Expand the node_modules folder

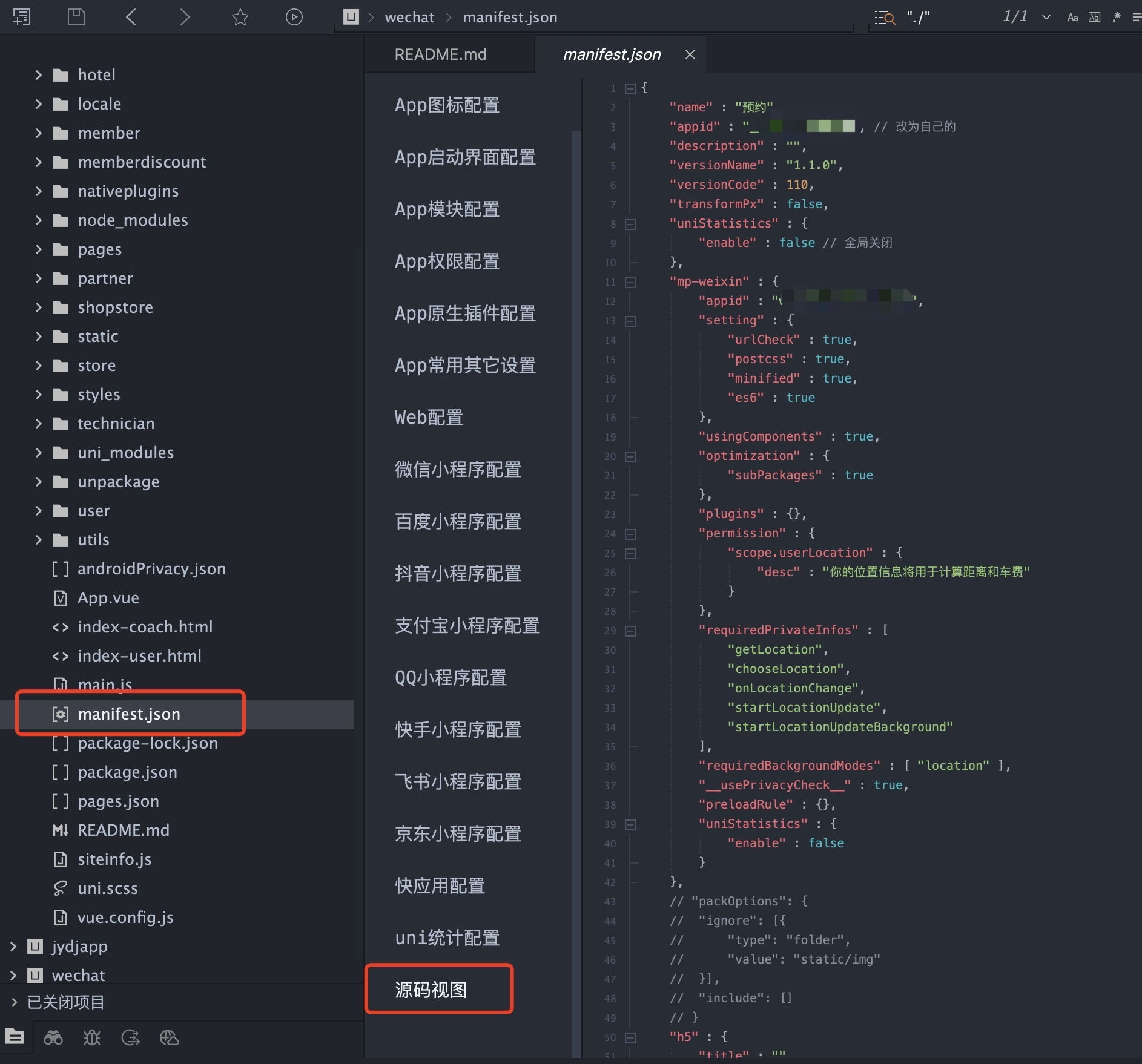(x=39, y=220)
